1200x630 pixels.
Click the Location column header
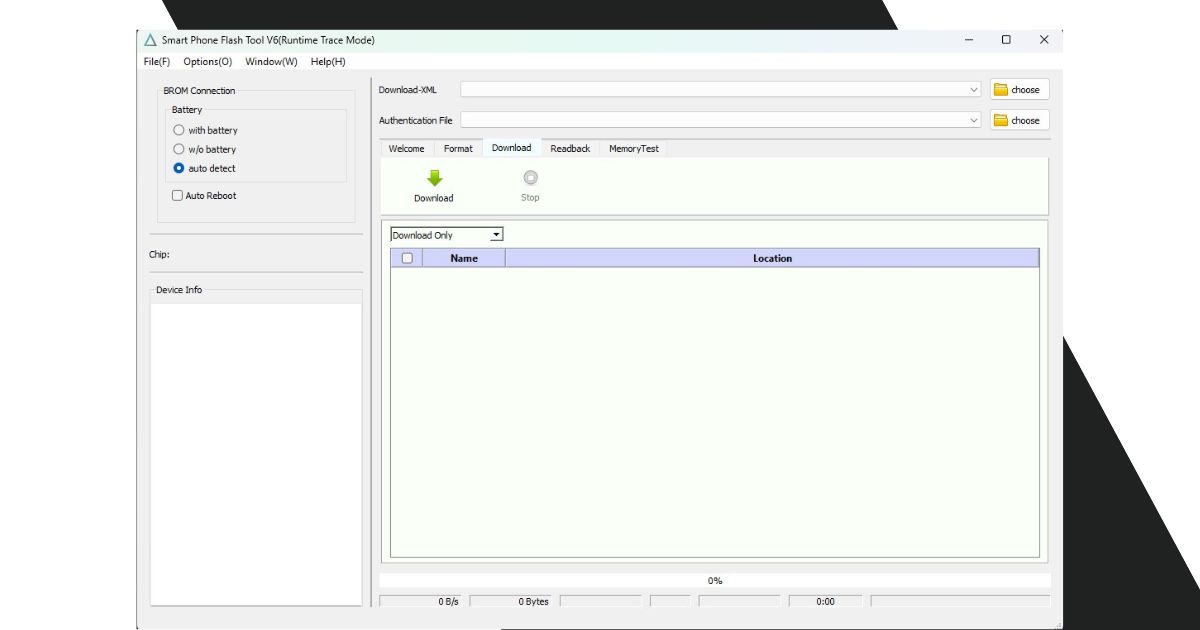[772, 258]
